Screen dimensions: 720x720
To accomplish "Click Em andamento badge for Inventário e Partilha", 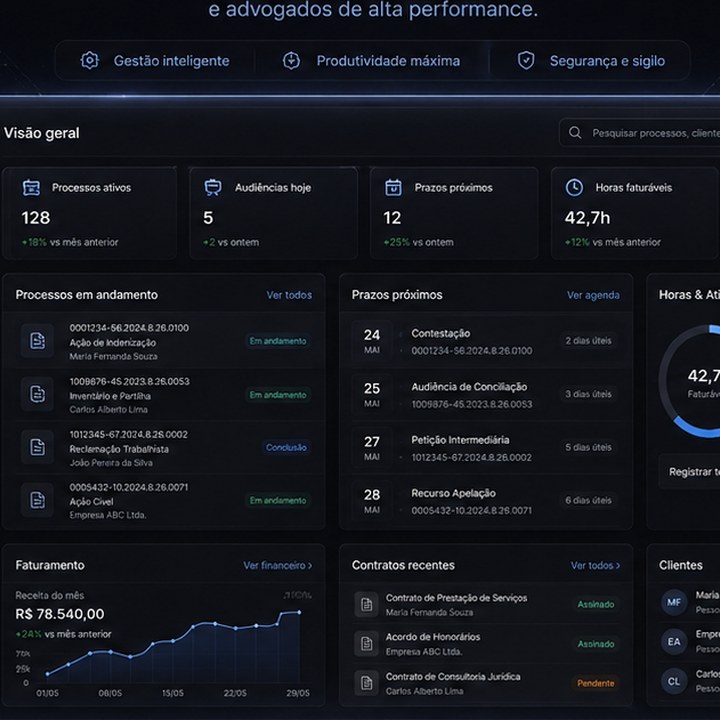I will pos(278,395).
